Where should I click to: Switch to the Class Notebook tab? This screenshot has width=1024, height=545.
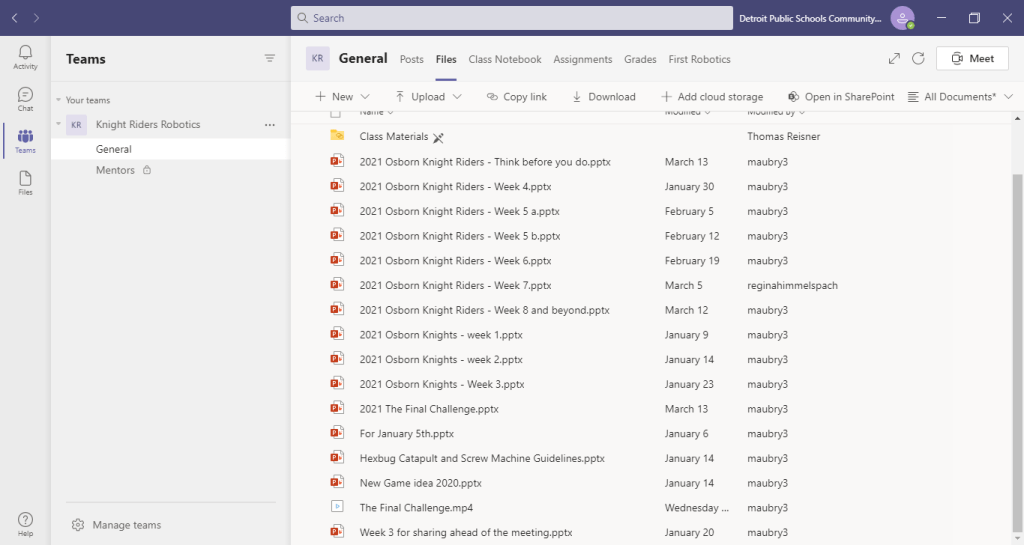[x=505, y=59]
